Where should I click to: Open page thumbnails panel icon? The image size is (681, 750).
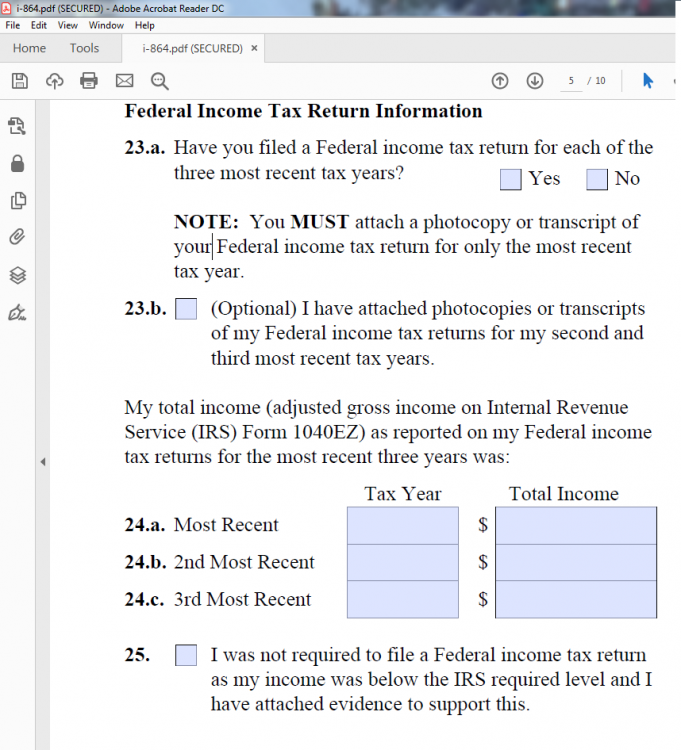tap(18, 200)
